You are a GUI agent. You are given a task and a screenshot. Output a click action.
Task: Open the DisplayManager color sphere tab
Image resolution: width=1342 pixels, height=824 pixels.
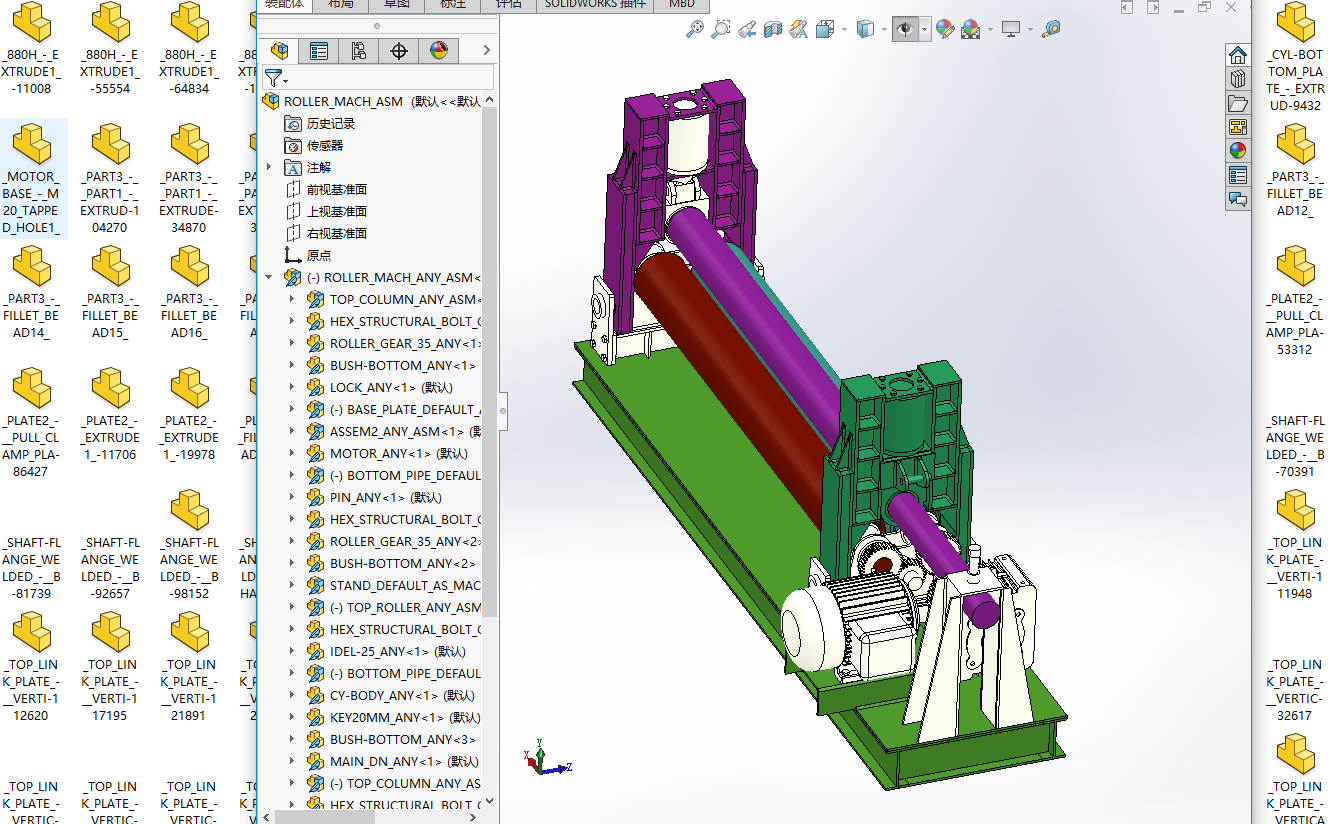tap(438, 51)
